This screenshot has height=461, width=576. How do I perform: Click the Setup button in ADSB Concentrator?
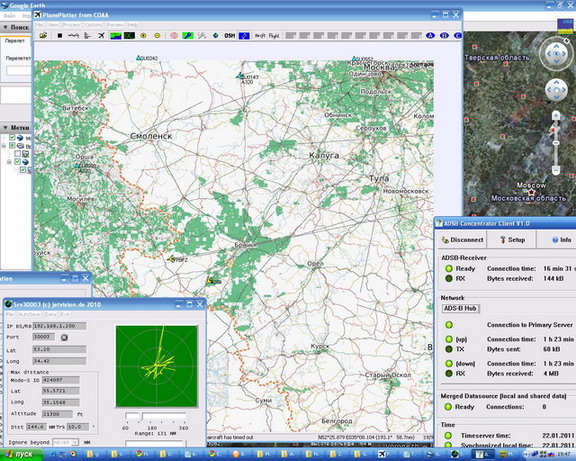pos(512,240)
